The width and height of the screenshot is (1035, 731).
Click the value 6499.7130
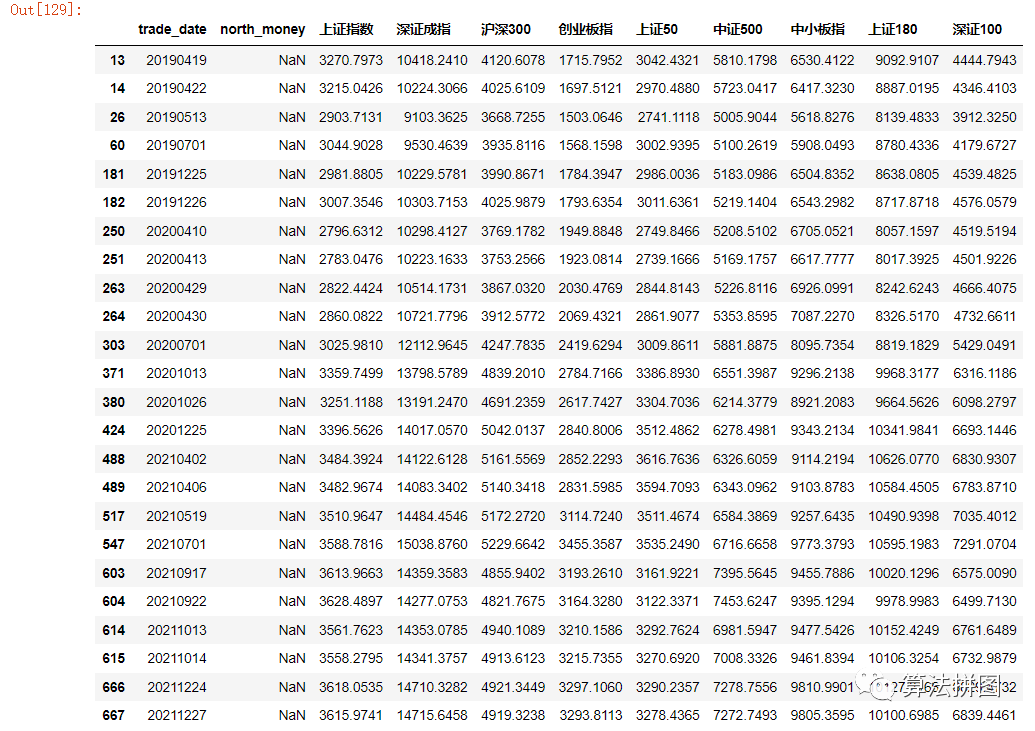[984, 602]
